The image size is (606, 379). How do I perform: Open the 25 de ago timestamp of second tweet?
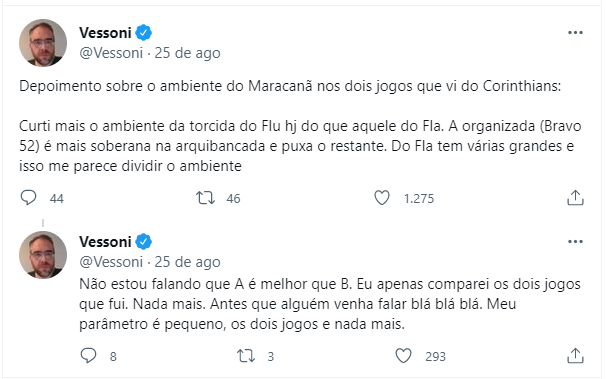tap(187, 262)
